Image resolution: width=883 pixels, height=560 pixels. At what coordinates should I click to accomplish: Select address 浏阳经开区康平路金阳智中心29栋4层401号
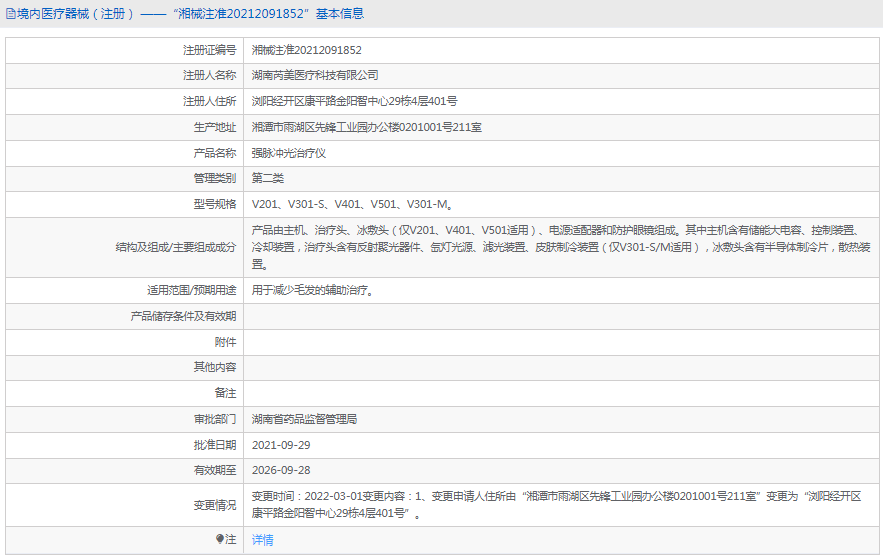coord(354,101)
